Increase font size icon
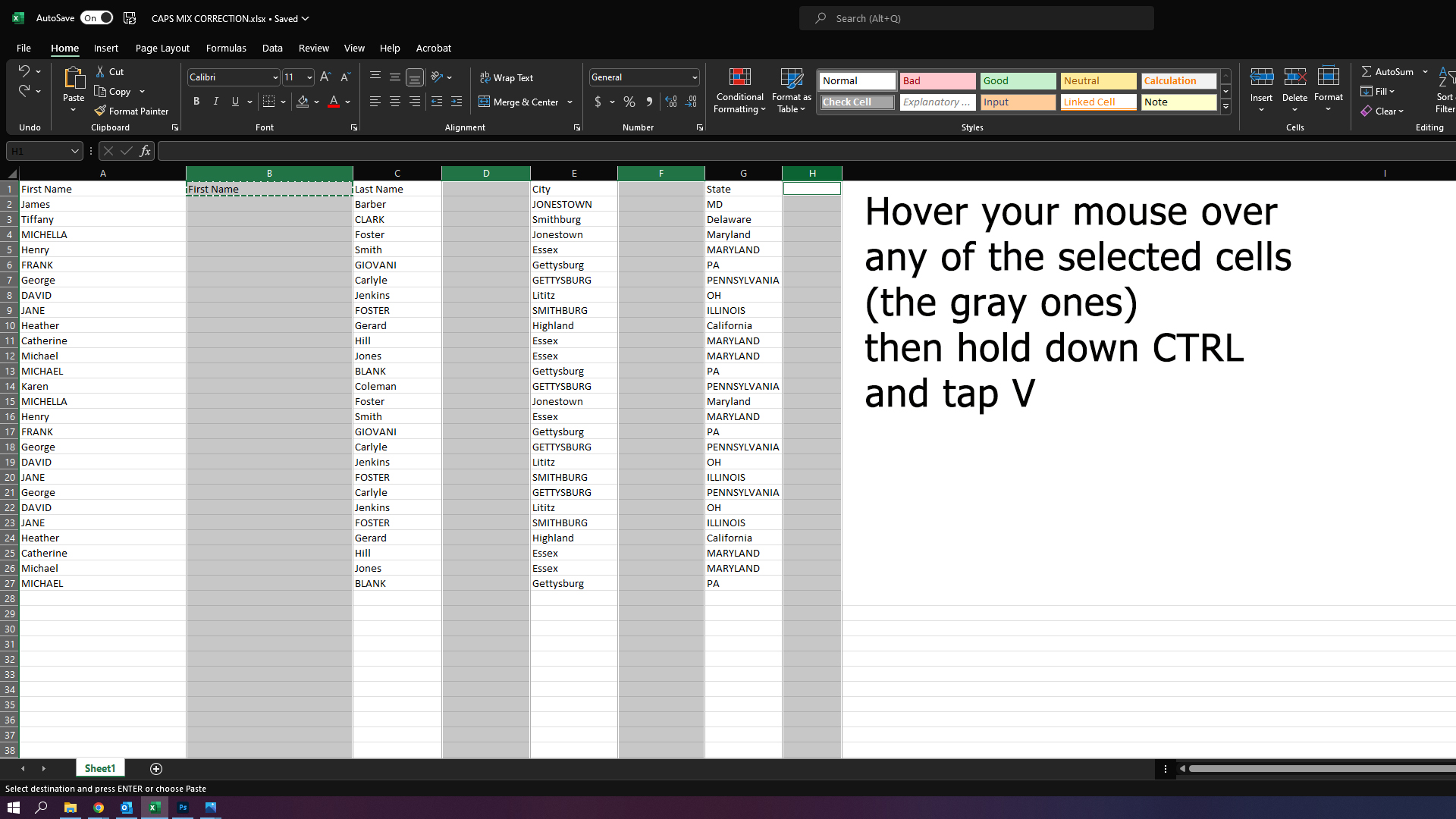Viewport: 1456px width, 819px height. pos(325,77)
